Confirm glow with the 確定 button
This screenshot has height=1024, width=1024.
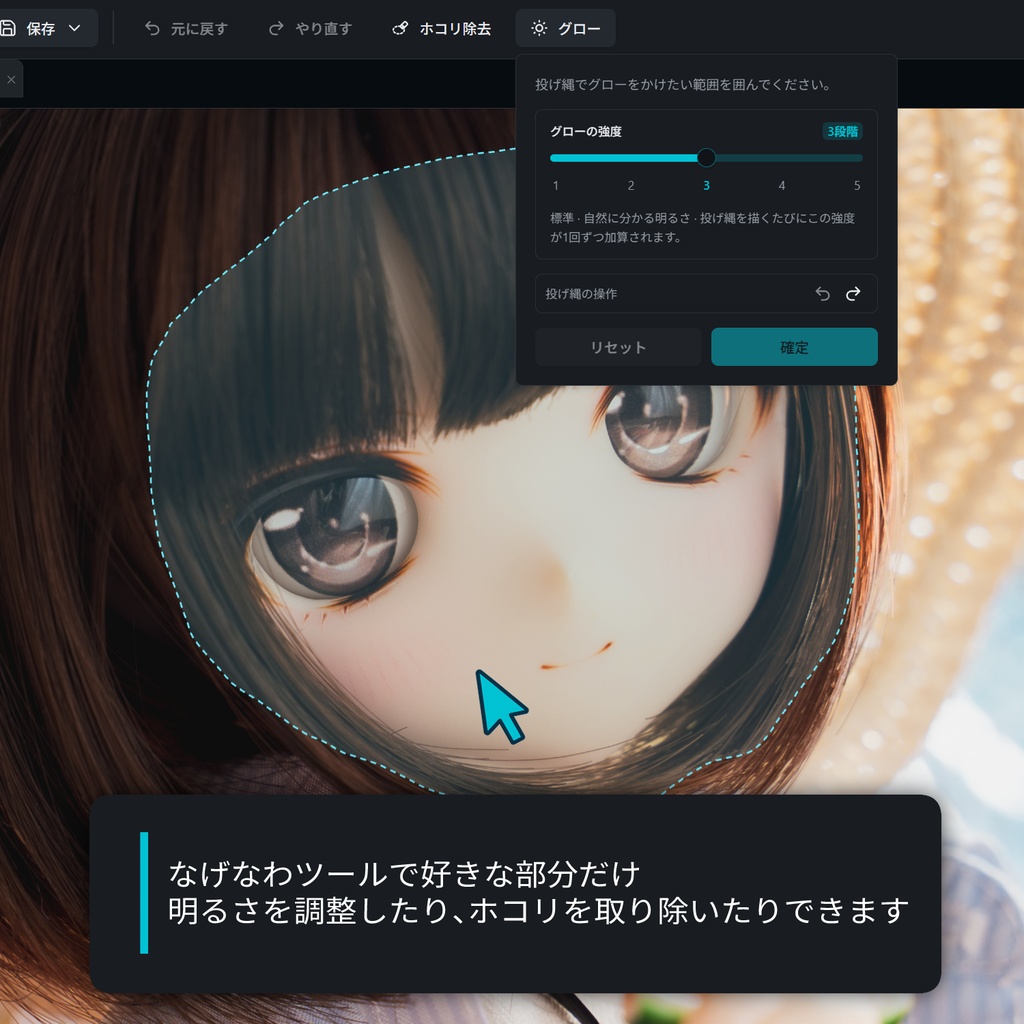(x=794, y=347)
